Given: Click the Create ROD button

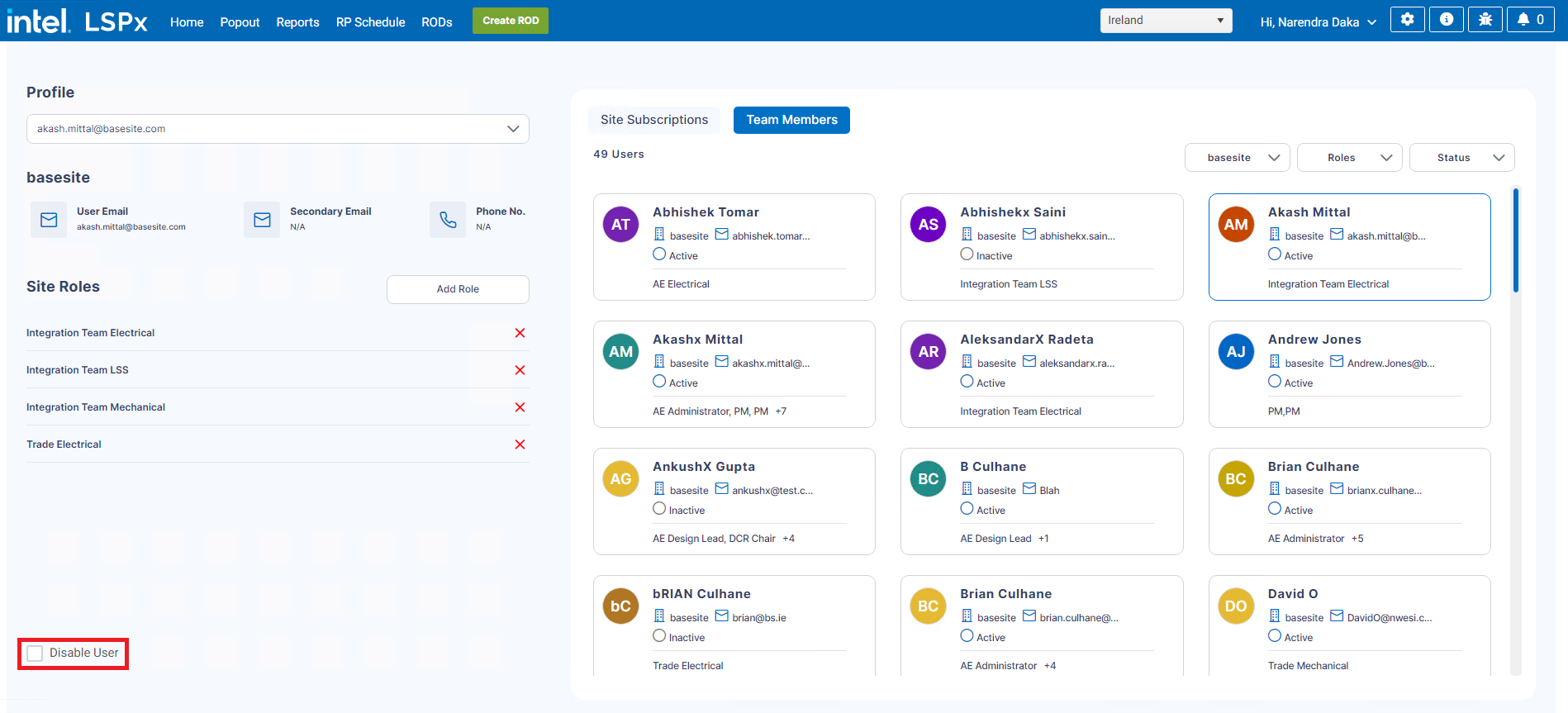Looking at the screenshot, I should click(x=510, y=21).
